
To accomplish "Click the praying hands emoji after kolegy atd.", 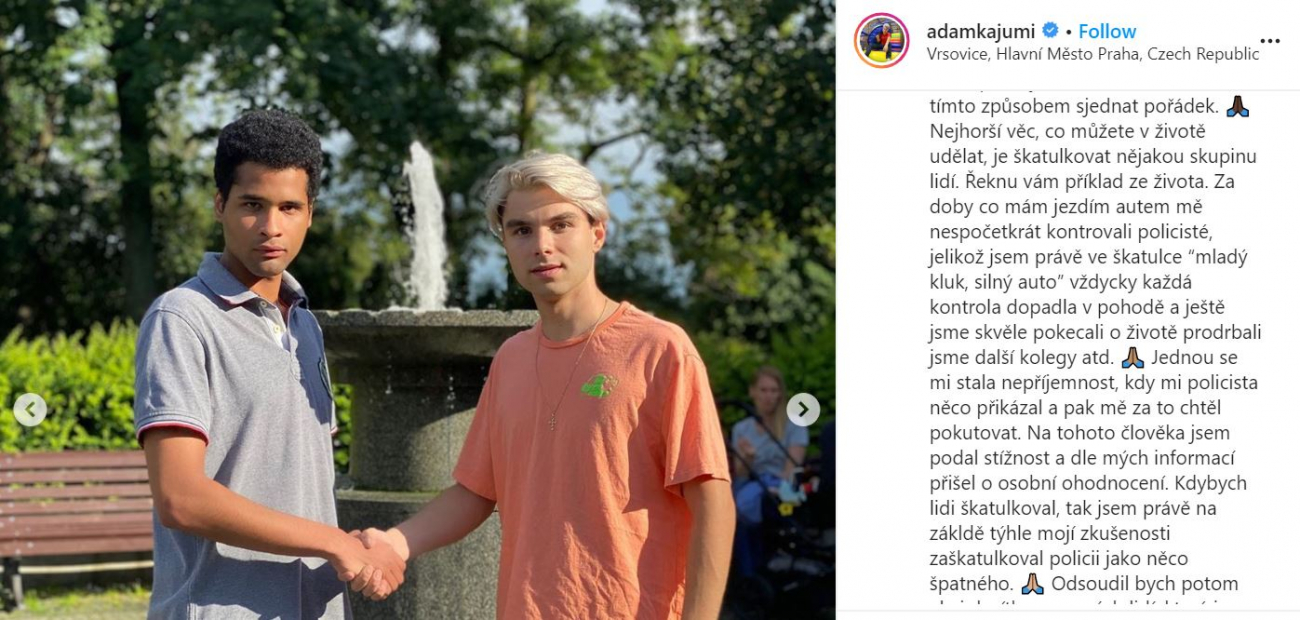I will coord(1132,357).
